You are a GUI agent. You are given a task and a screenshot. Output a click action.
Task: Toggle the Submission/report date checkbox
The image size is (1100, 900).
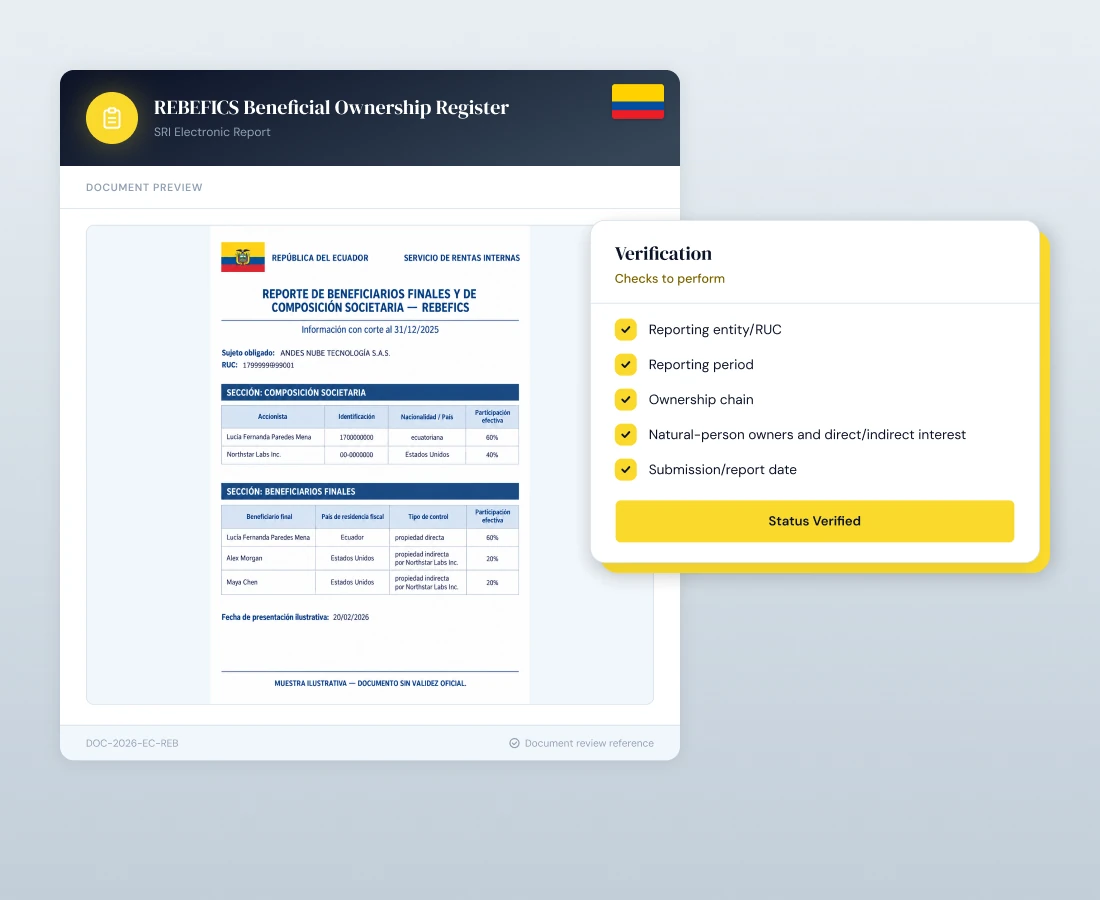626,469
